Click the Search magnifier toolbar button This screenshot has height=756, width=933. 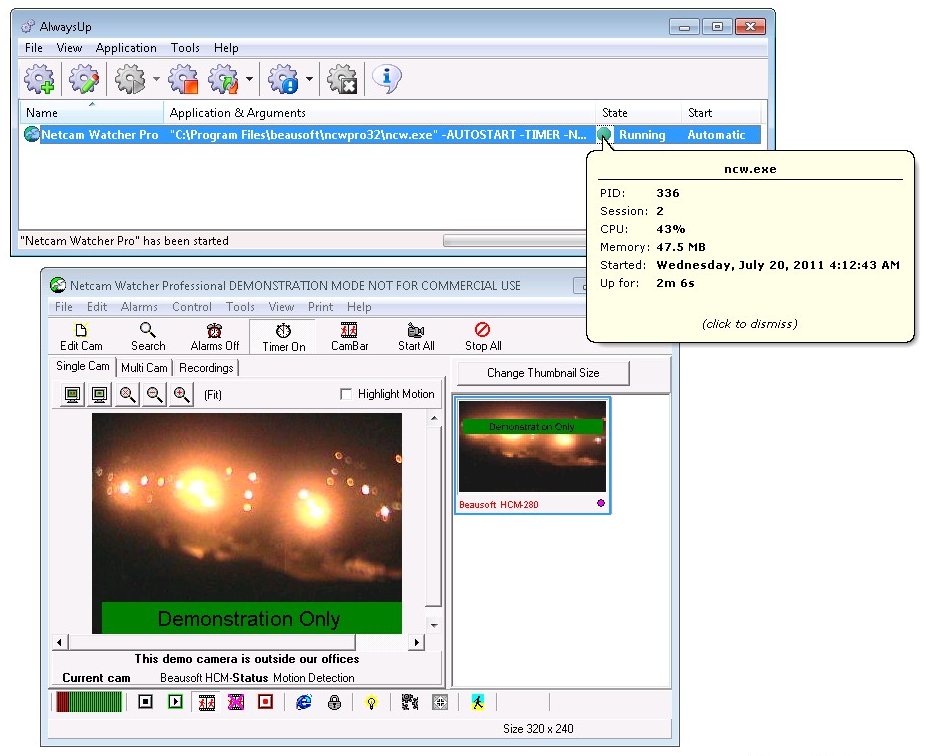148,337
